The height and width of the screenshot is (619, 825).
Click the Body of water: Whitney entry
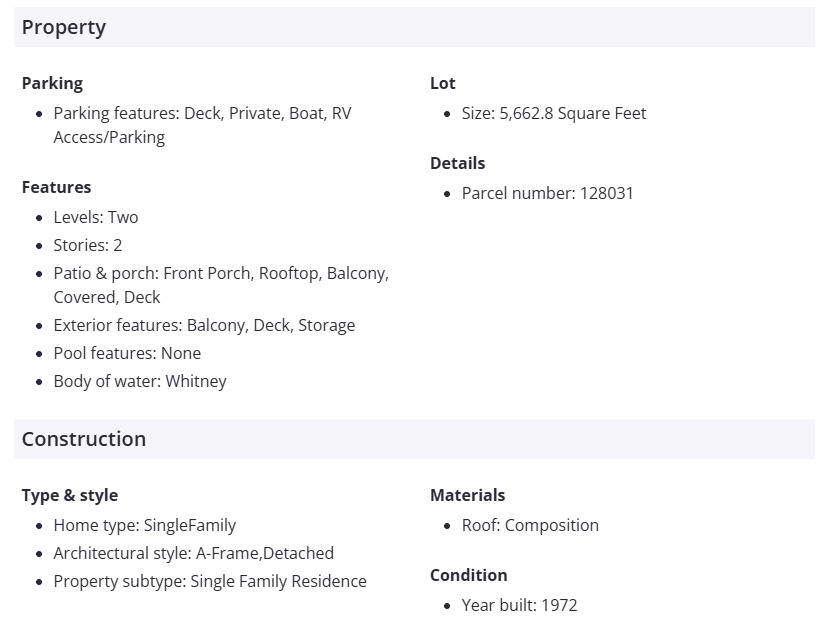click(140, 381)
